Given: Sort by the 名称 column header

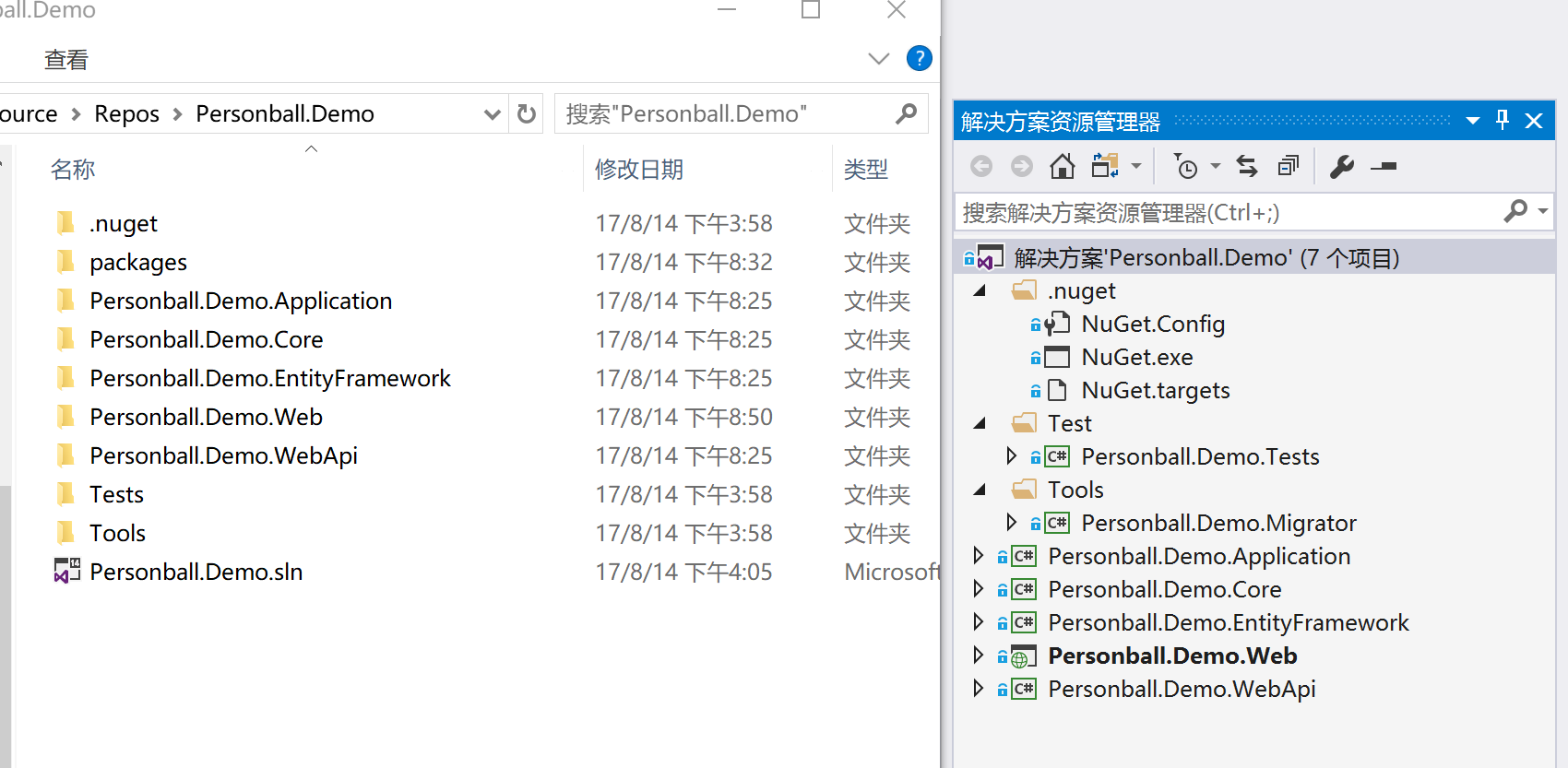Looking at the screenshot, I should coord(73,170).
